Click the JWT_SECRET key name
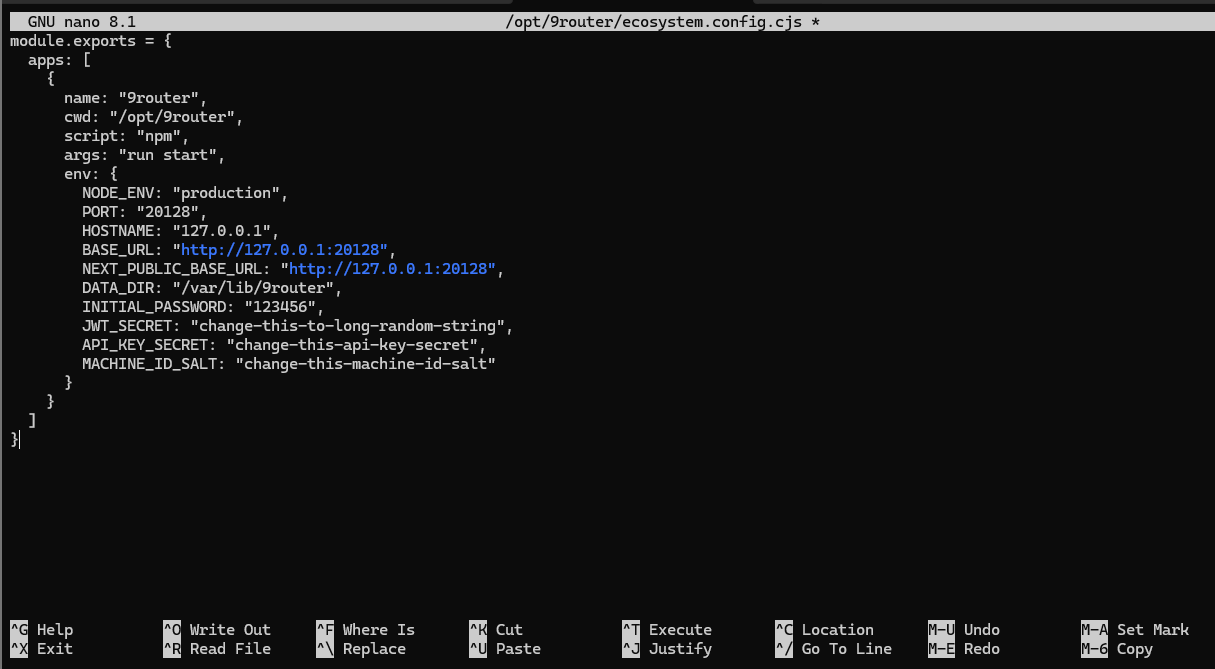 (127, 326)
